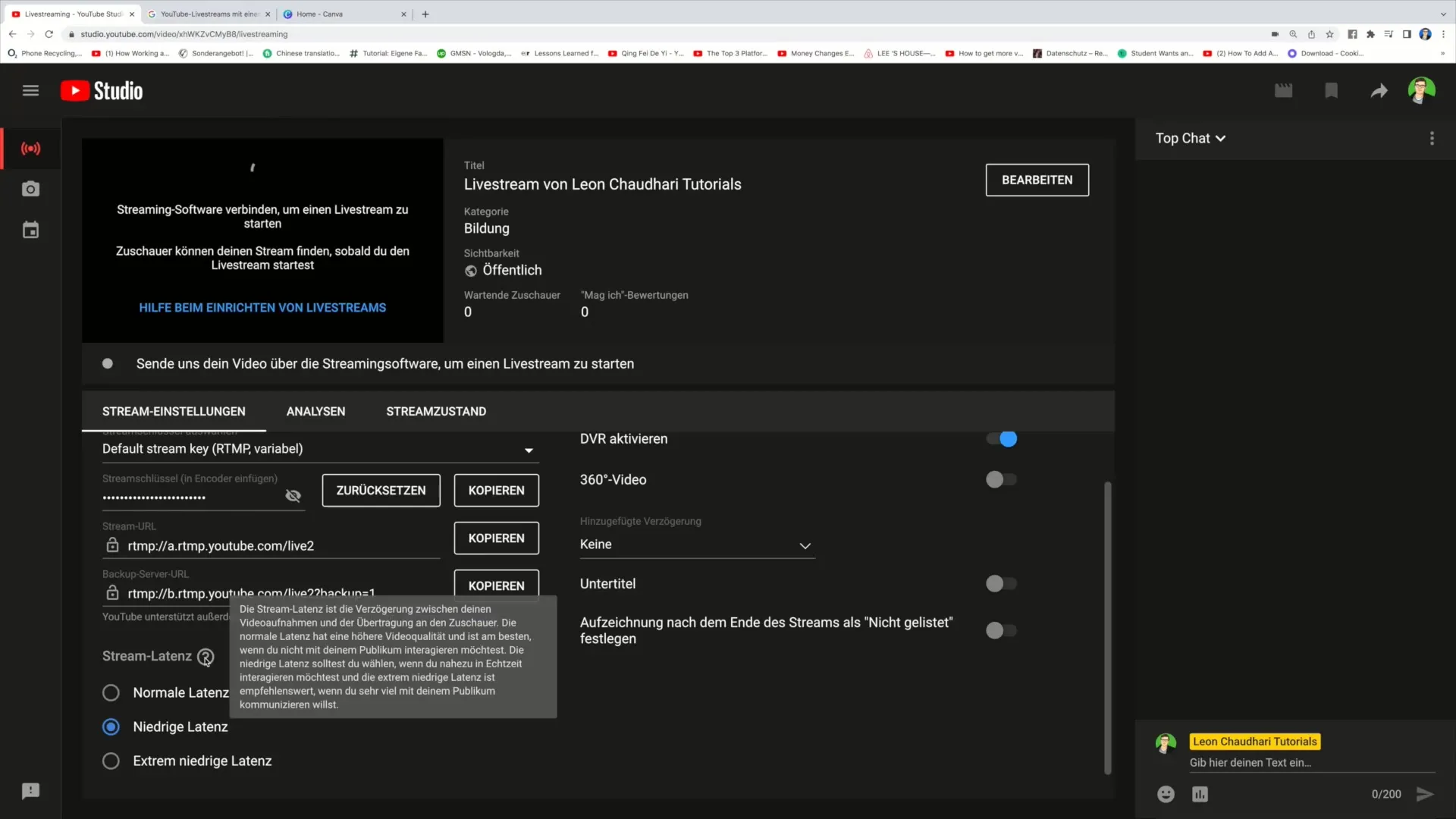Switch to ANALYSEN tab
The image size is (1456, 819).
(315, 411)
